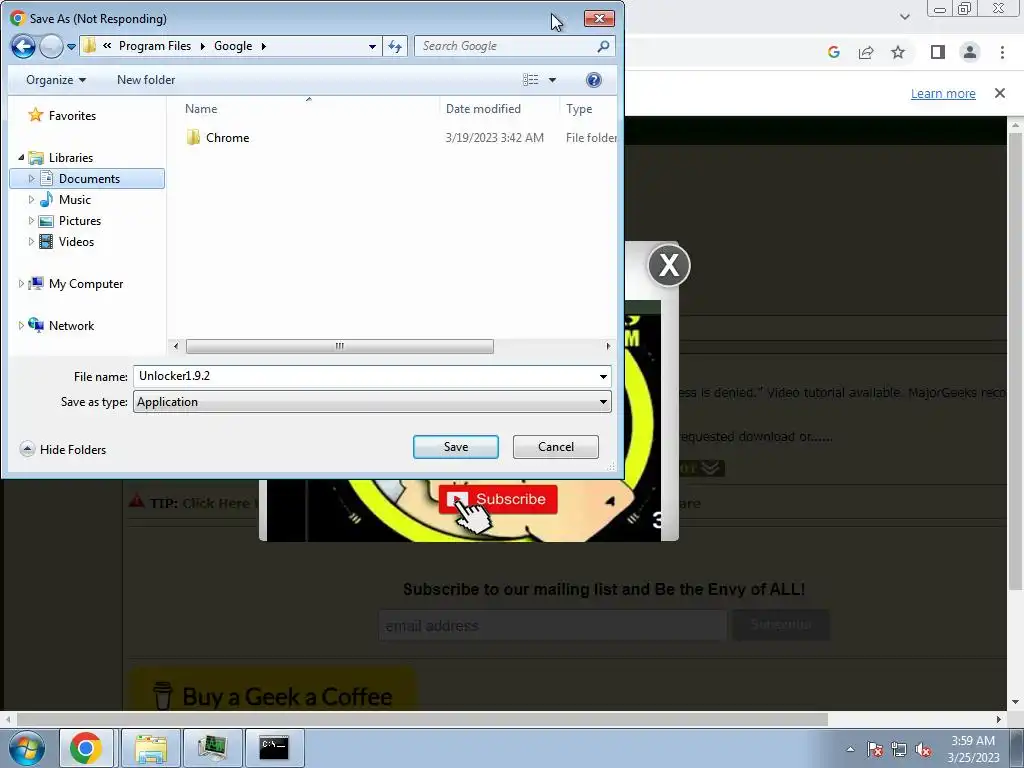Expand the Network node

(21, 325)
